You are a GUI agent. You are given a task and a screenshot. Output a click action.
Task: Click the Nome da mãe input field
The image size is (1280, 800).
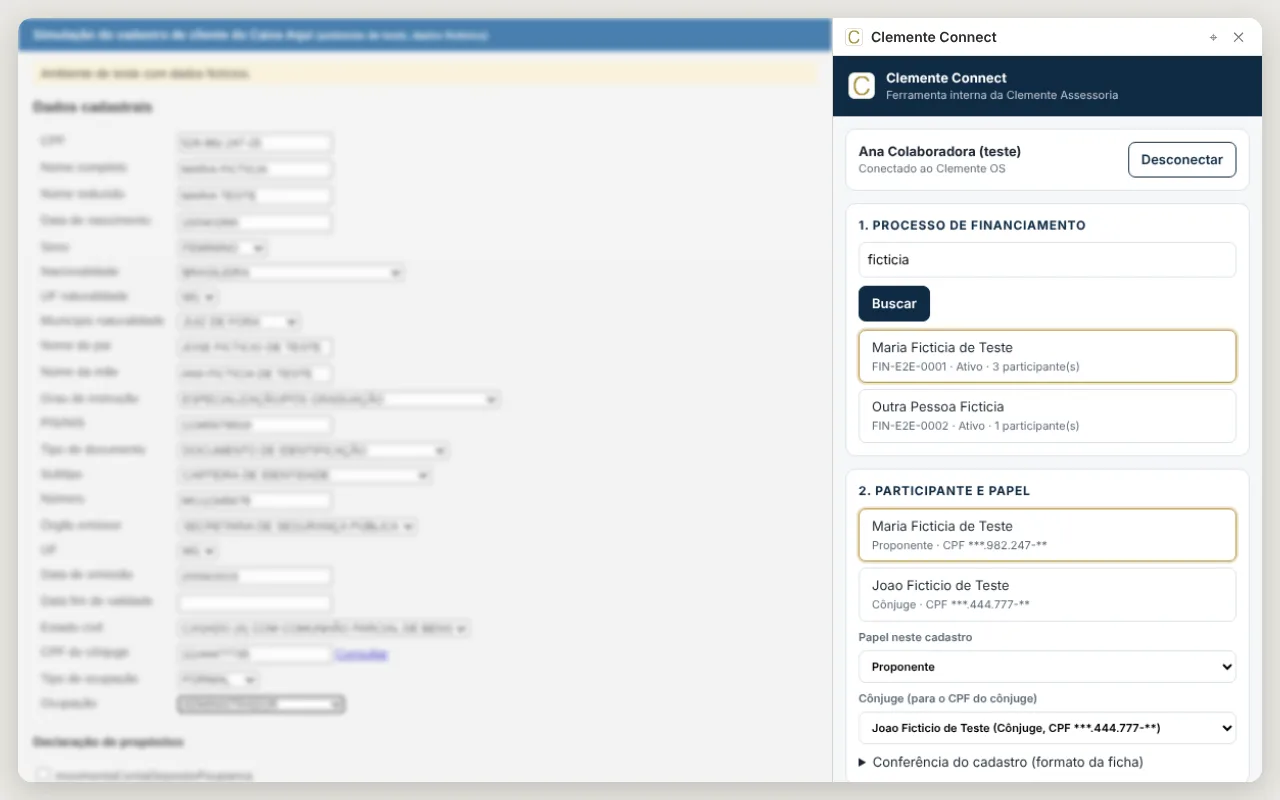click(x=255, y=373)
